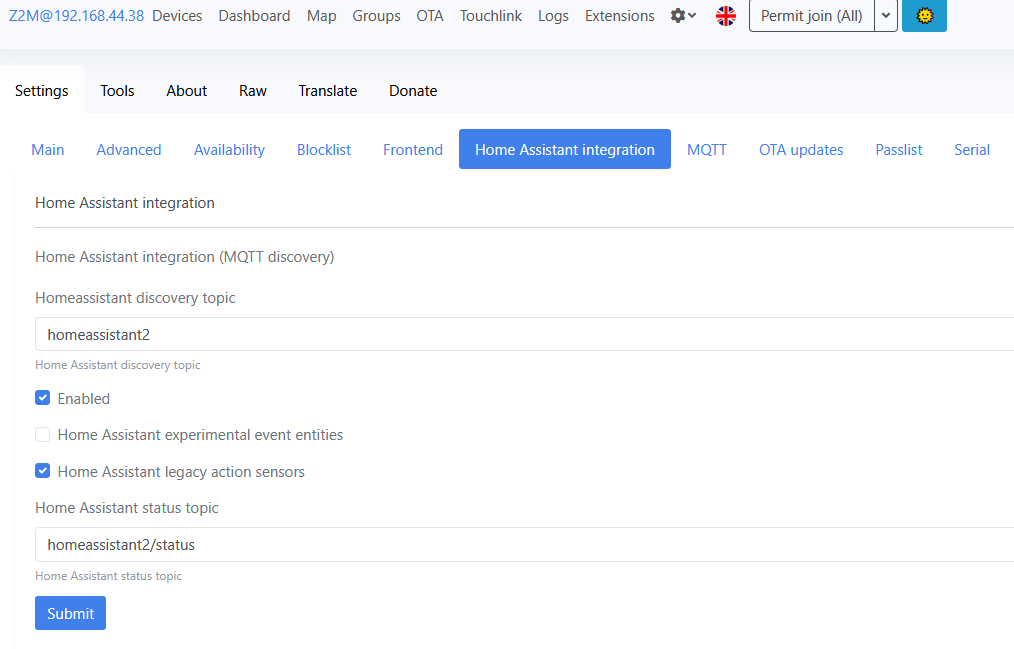The image size is (1014, 649).
Task: Open the Z2M@192.168.44.38 home link
Action: point(76,16)
